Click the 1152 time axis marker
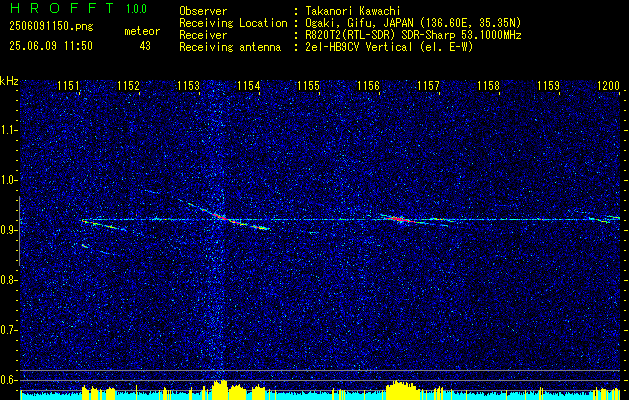This screenshot has height=400, width=629. [128, 85]
